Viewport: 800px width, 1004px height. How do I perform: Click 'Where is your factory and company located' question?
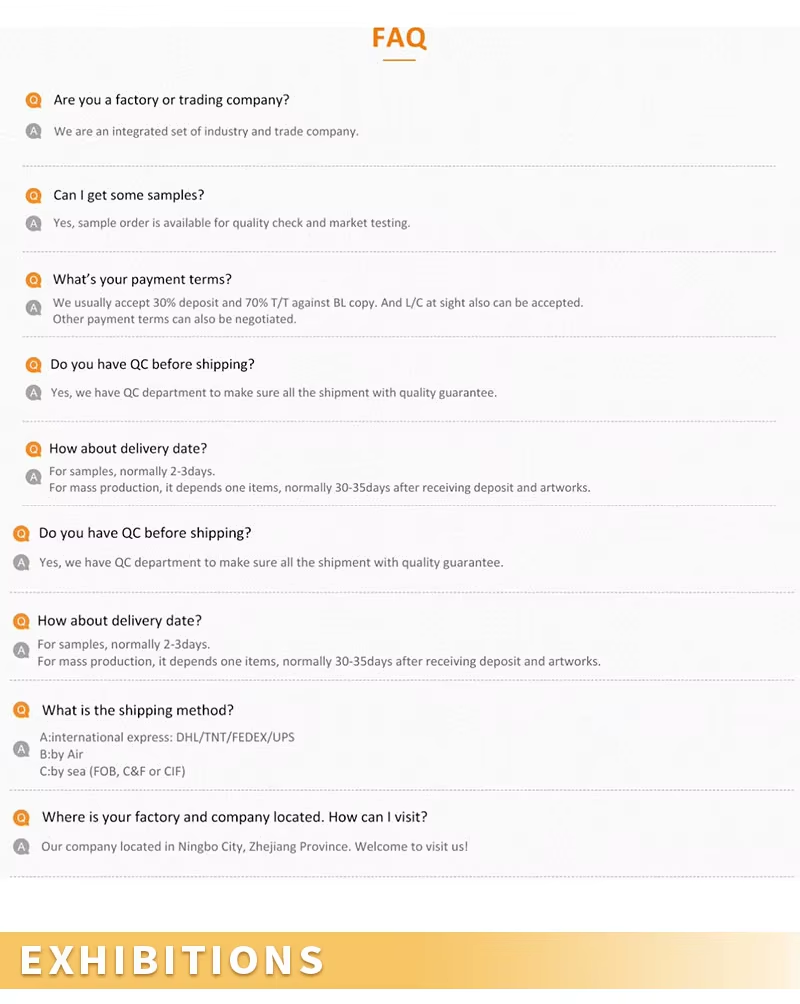pos(234,817)
